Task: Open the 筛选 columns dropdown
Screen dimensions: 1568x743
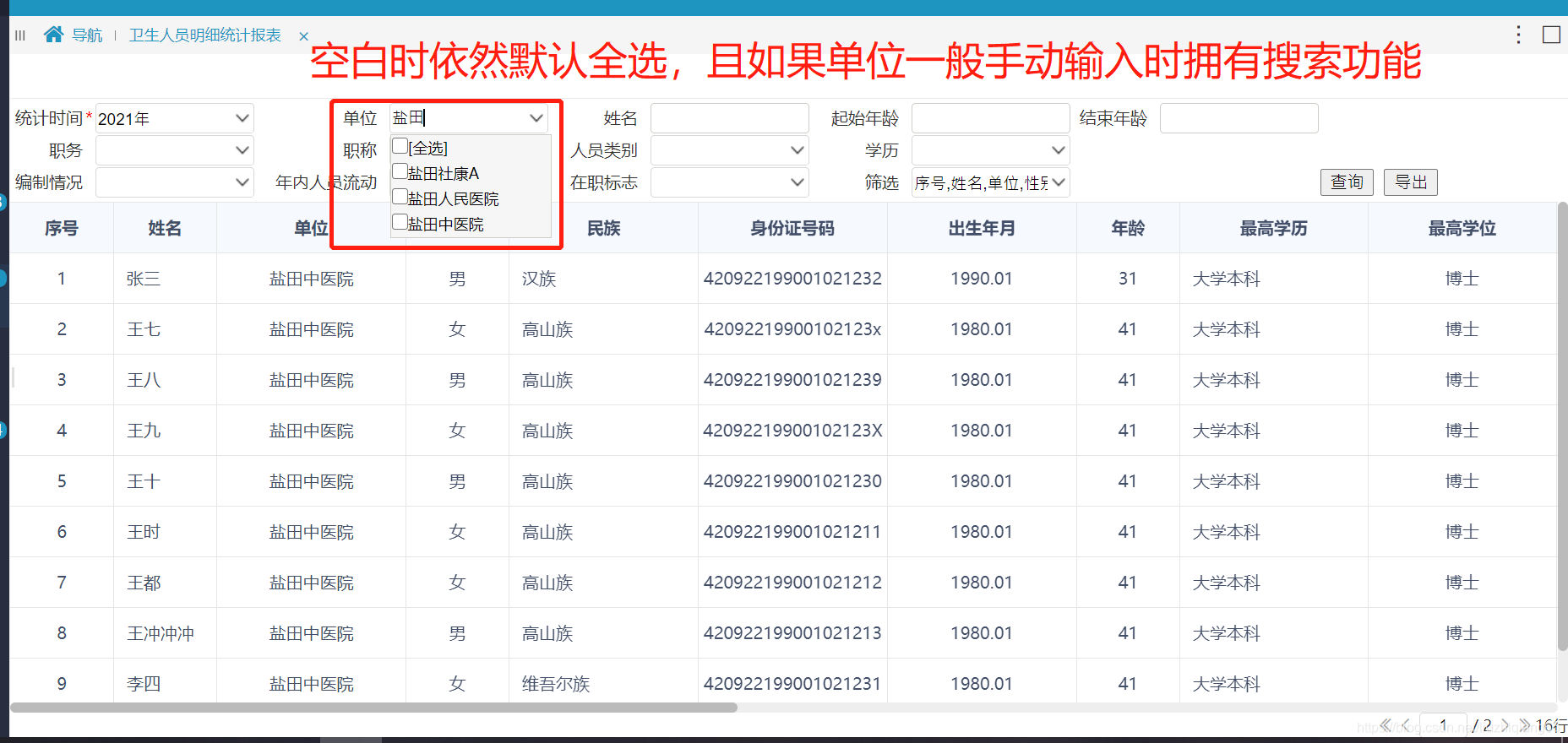Action: point(990,182)
